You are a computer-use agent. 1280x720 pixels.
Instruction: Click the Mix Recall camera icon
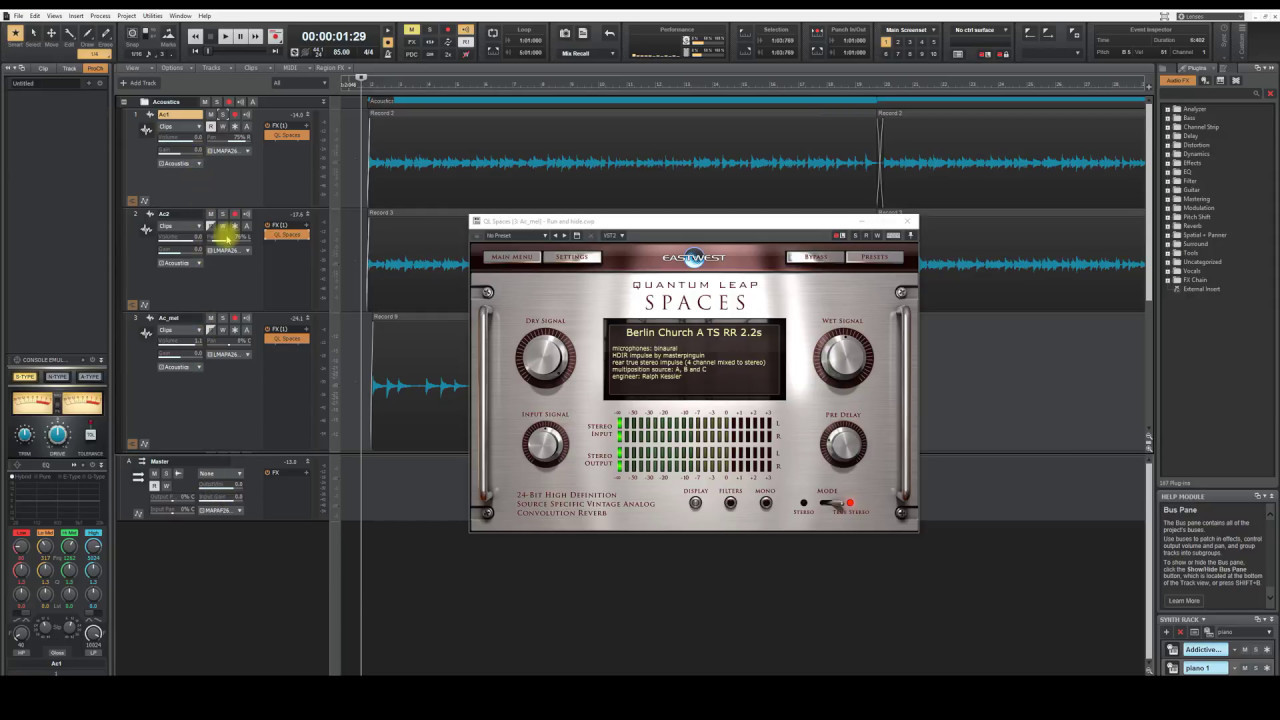click(565, 33)
